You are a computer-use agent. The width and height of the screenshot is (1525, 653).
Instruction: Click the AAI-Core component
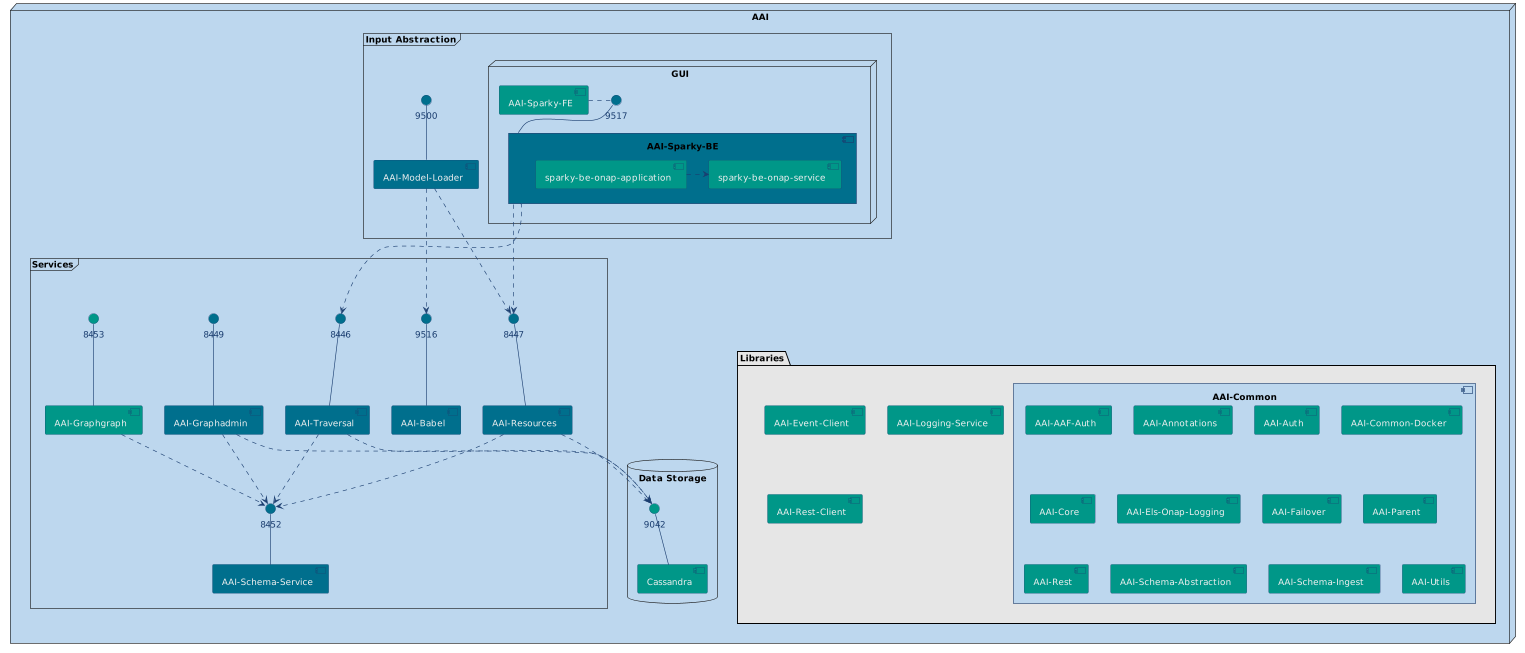[1063, 509]
